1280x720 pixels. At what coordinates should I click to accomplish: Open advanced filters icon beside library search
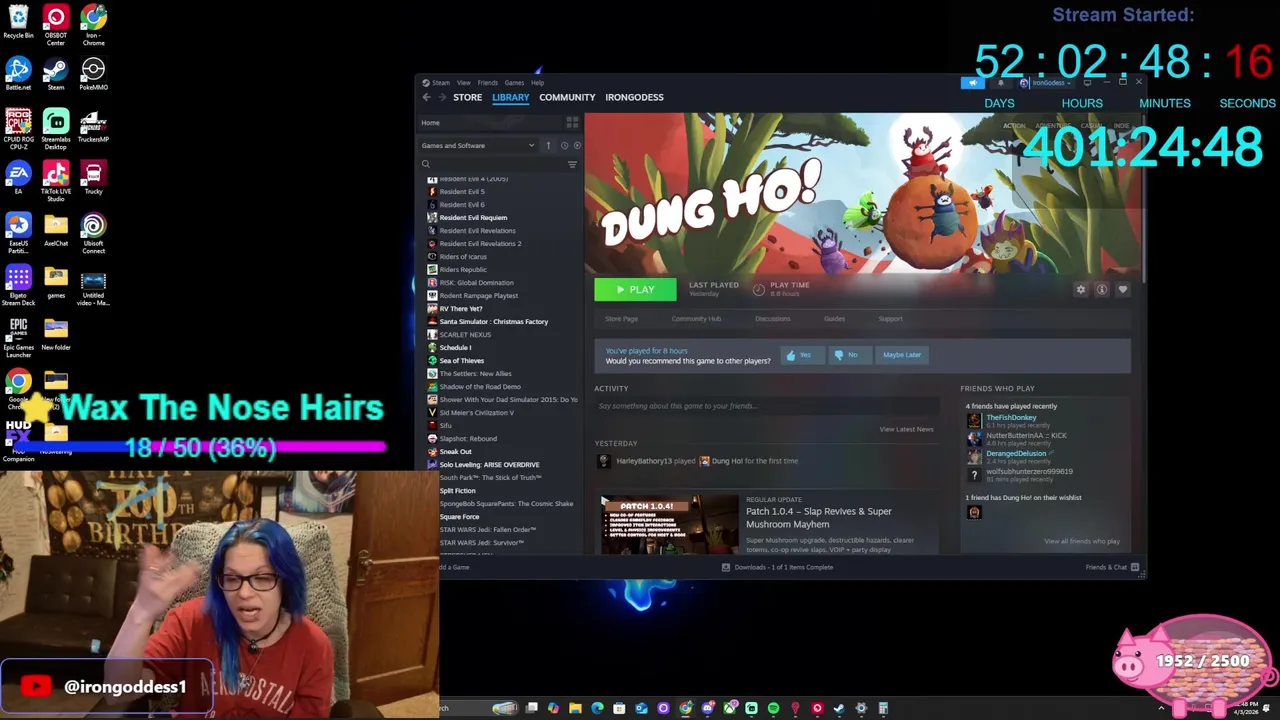[572, 164]
